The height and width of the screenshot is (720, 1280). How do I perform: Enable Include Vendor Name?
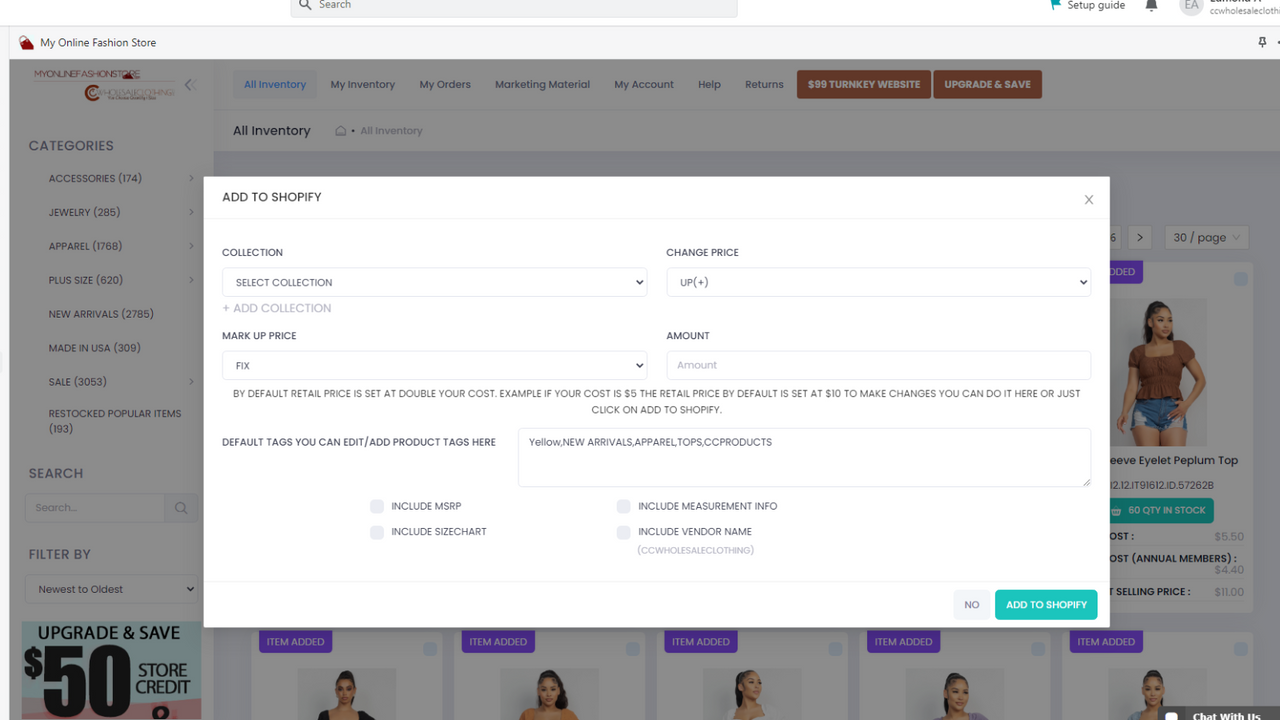[x=624, y=532]
